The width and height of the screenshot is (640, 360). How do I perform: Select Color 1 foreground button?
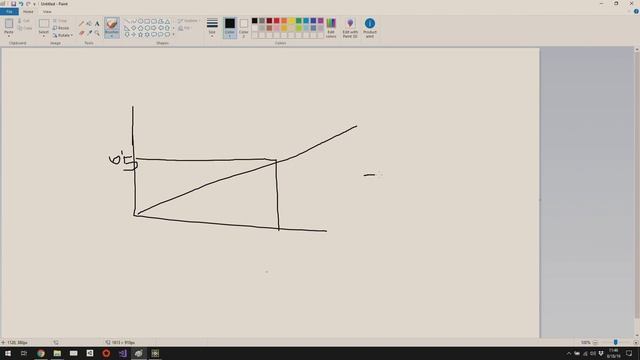[x=230, y=28]
